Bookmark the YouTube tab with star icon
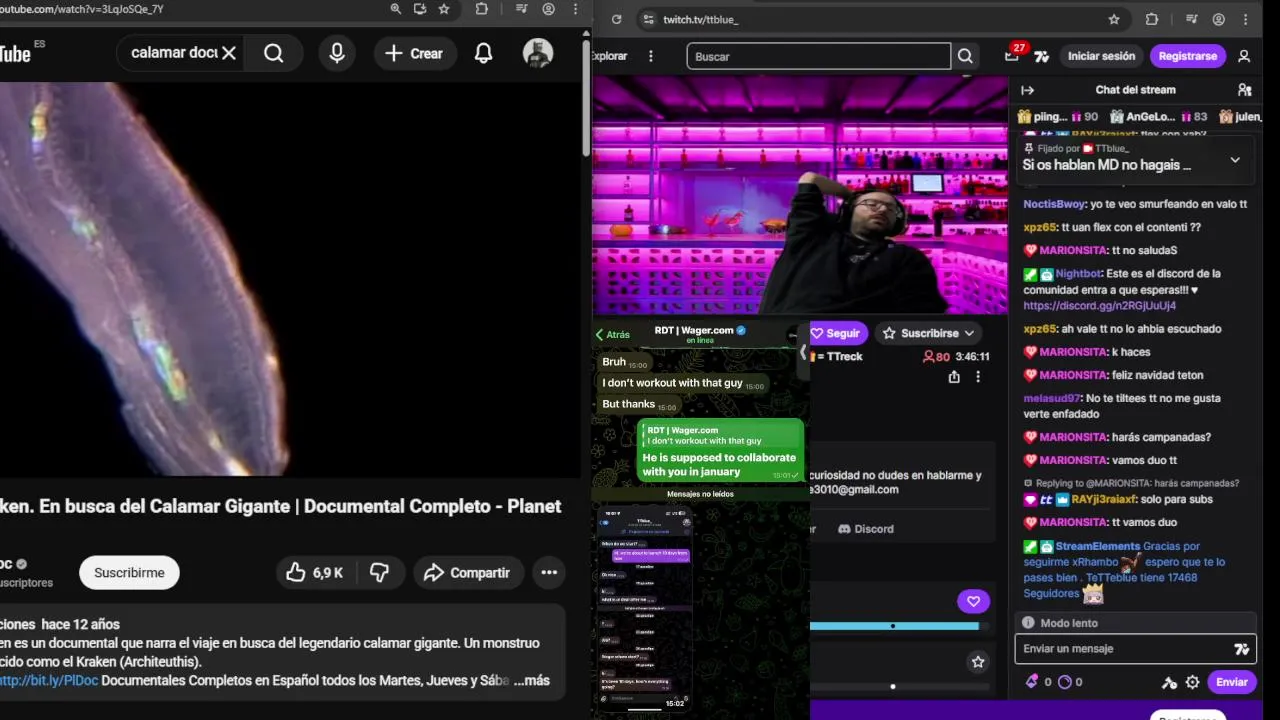Image resolution: width=1280 pixels, height=720 pixels. click(444, 9)
